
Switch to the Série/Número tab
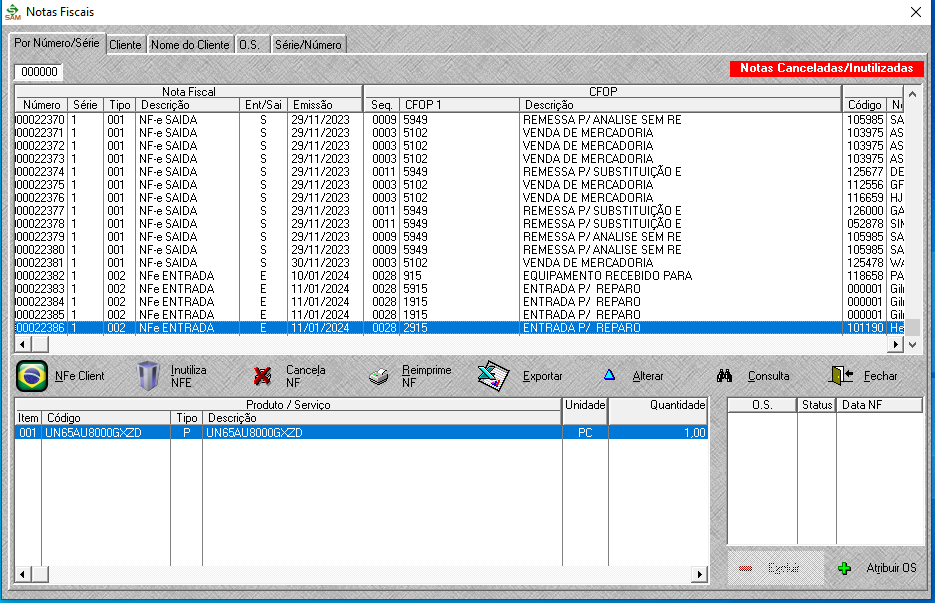click(x=308, y=45)
